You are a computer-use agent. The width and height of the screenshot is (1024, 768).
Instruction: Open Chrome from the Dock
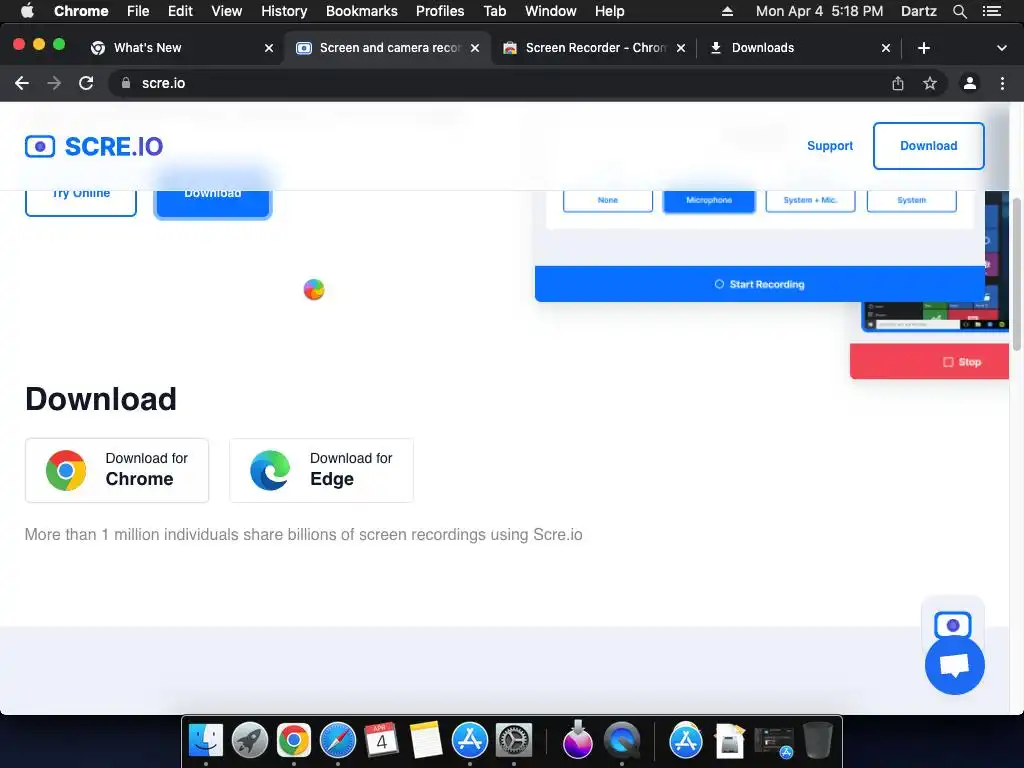[294, 741]
